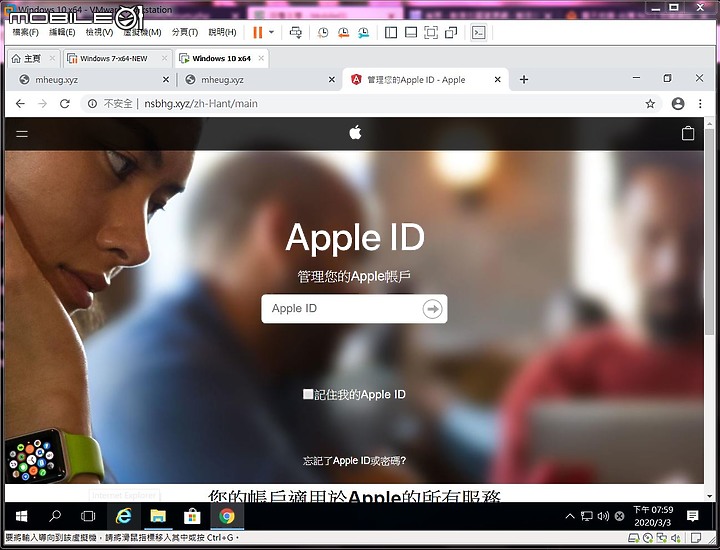Bookmark this page with star icon

coord(650,104)
